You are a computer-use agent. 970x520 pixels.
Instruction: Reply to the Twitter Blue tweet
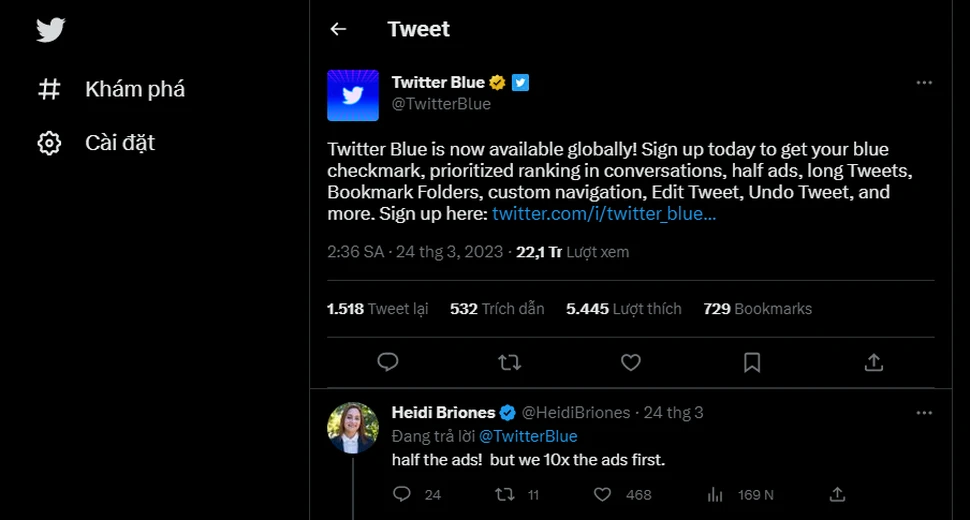388,362
